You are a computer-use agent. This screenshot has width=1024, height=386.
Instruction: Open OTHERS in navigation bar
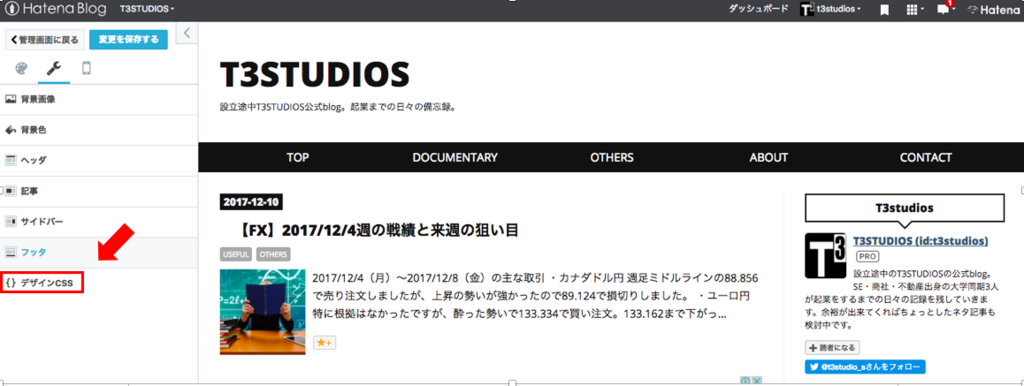[612, 157]
